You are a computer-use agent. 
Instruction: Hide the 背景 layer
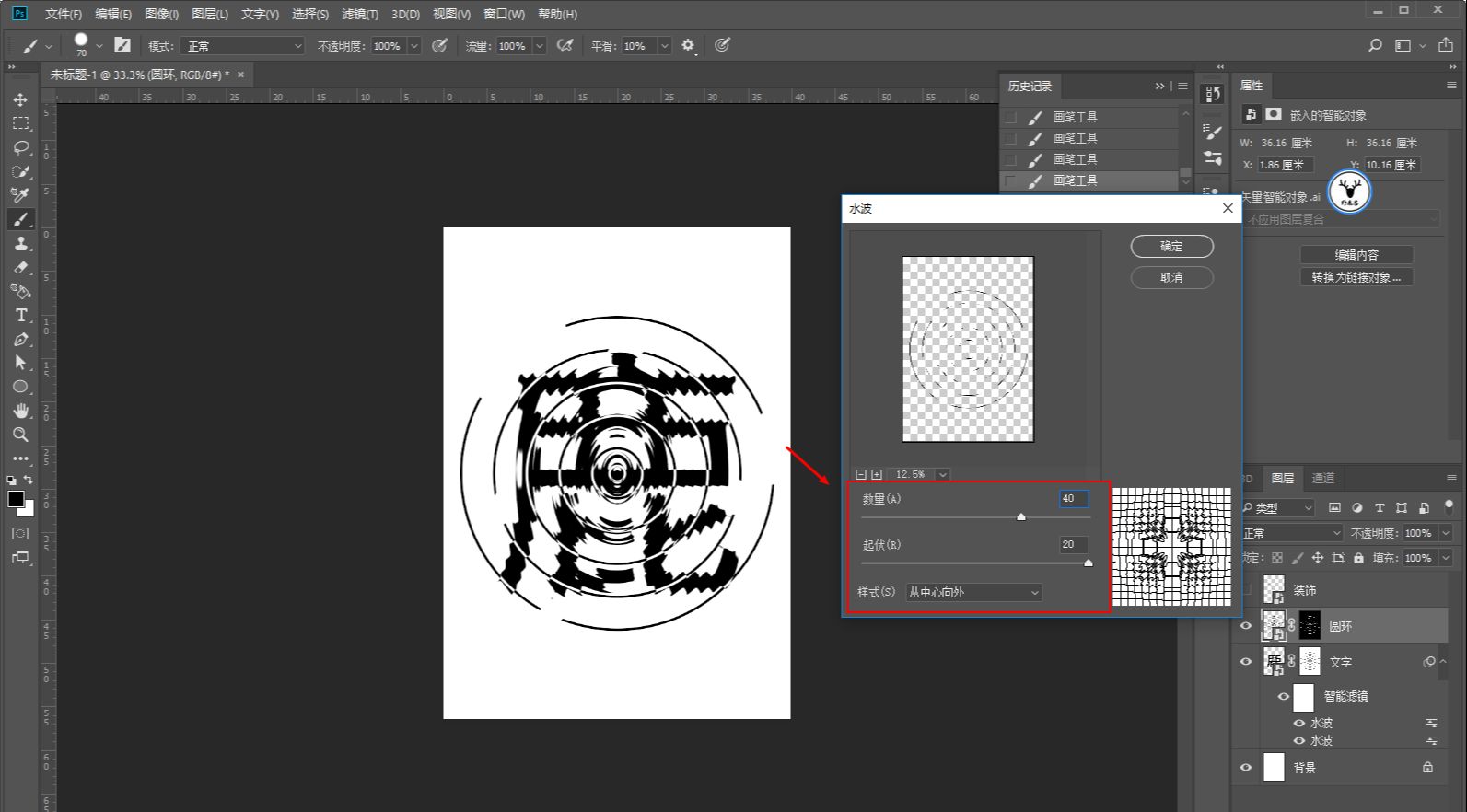point(1246,768)
